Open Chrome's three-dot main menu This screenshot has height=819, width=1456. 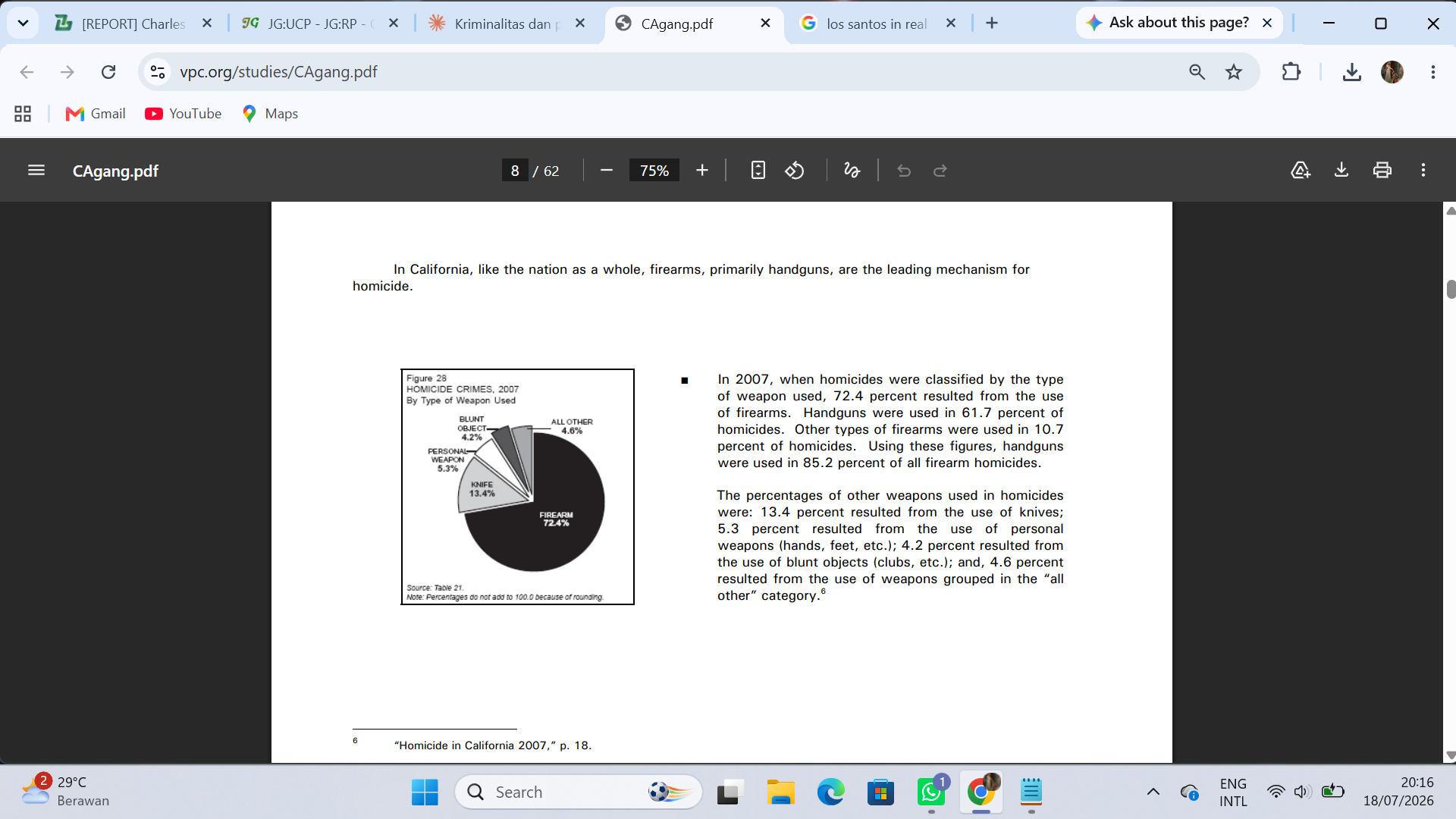(x=1432, y=72)
